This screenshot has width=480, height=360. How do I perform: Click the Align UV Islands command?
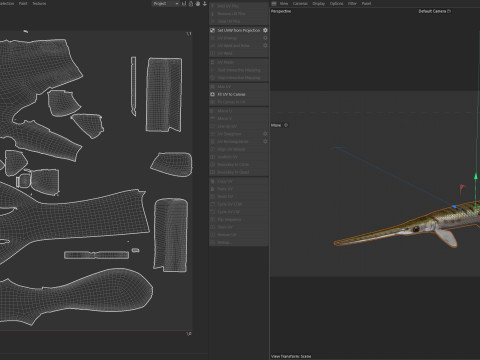coord(239,149)
